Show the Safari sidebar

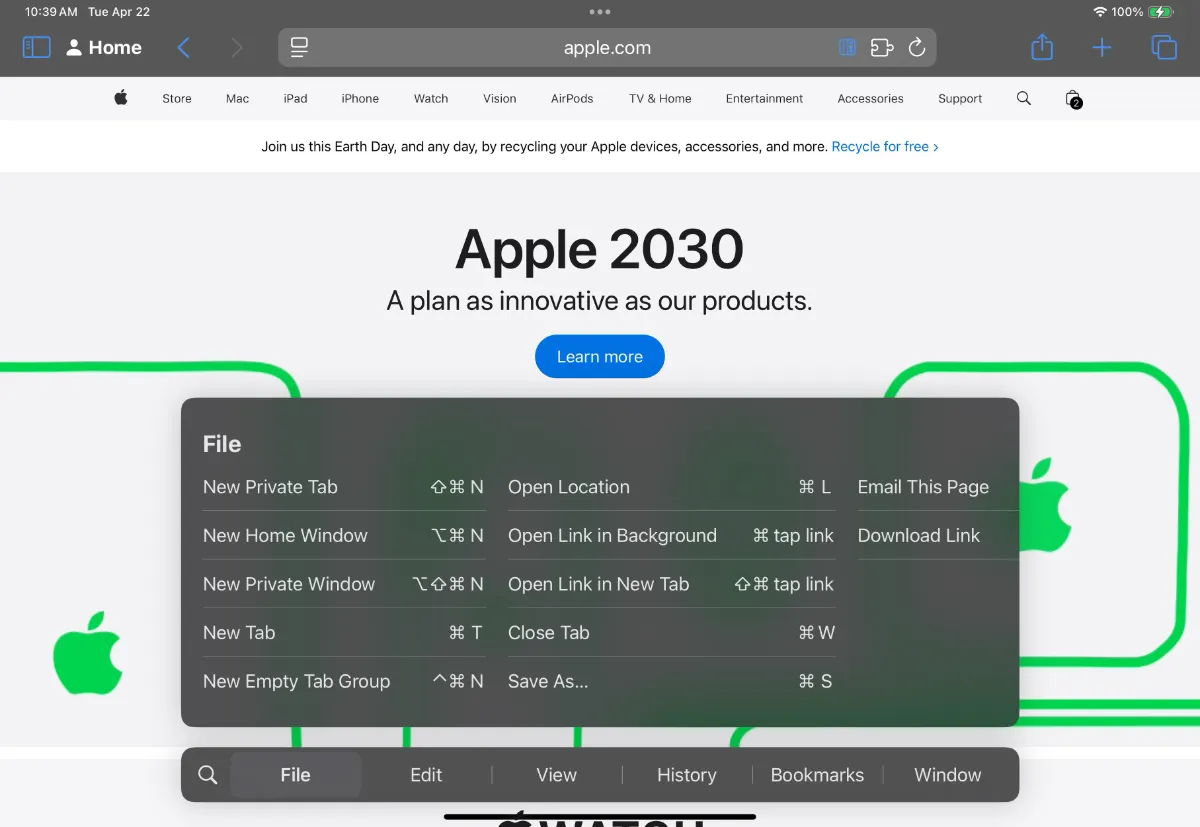pos(36,47)
